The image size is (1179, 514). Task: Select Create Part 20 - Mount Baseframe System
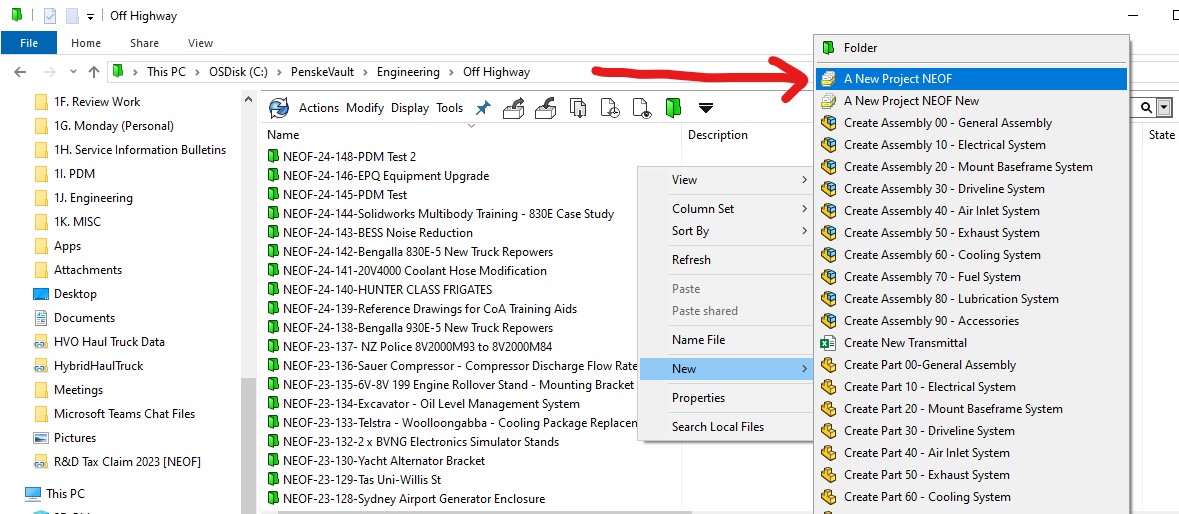coord(971,409)
